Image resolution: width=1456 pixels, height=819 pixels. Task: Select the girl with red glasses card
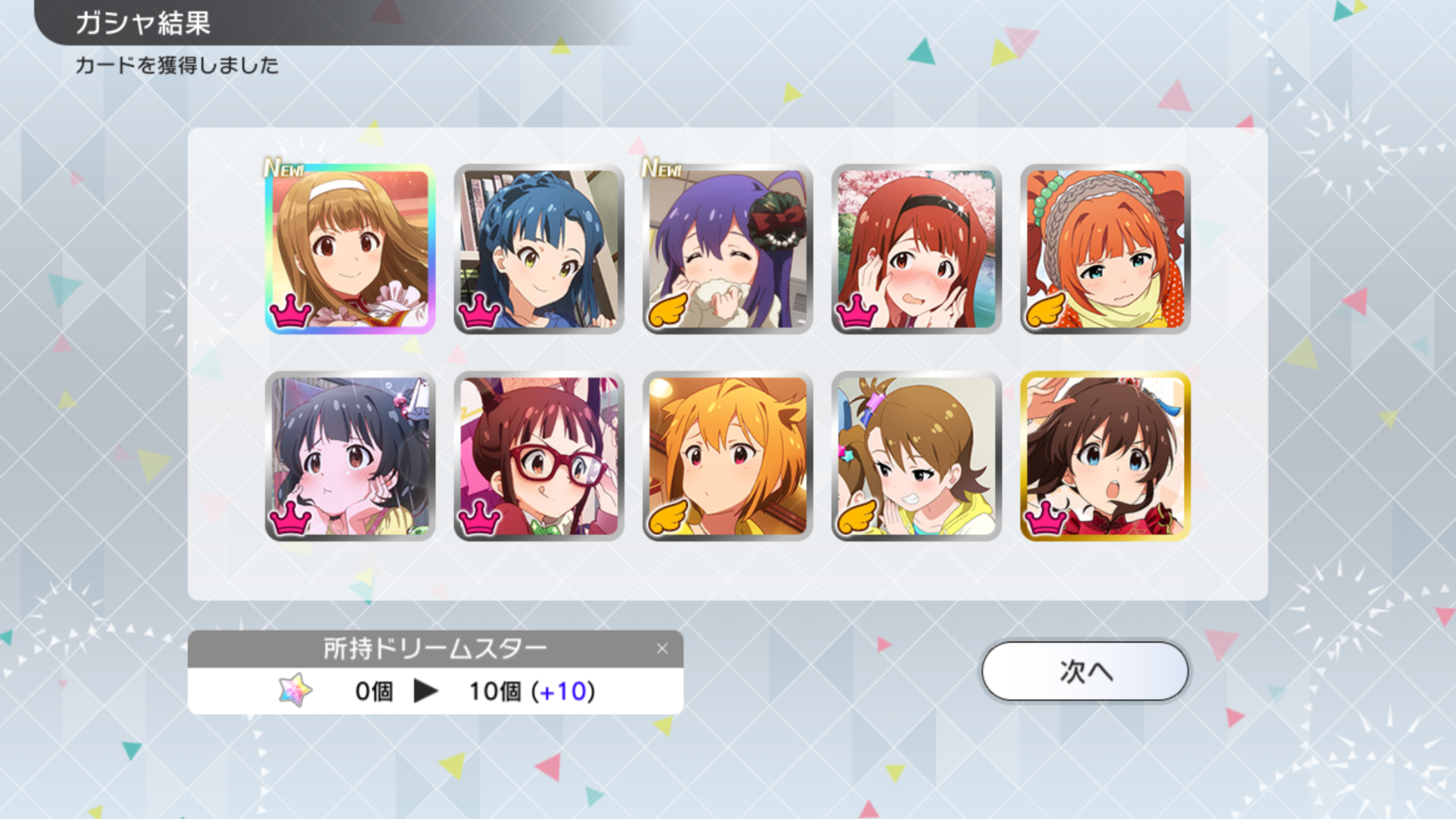539,456
